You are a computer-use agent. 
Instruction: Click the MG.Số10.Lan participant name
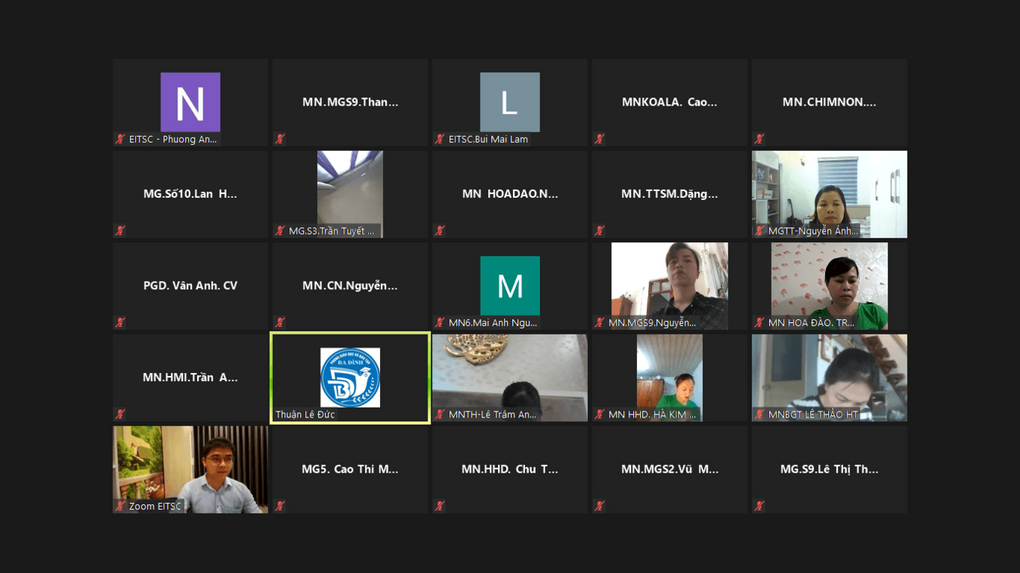coord(190,194)
